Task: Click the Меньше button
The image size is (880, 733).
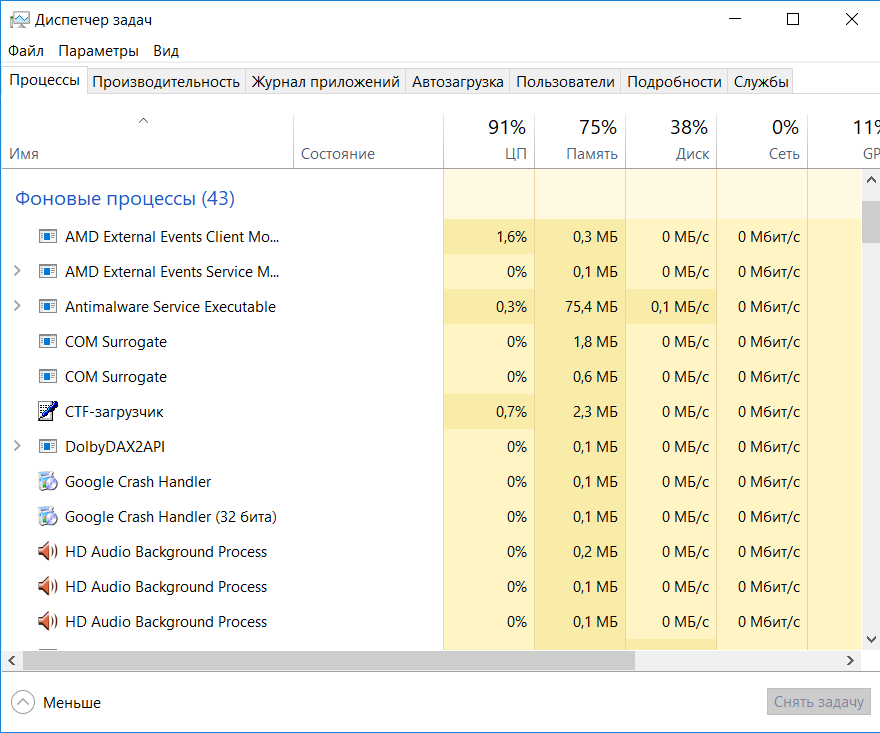Action: click(x=56, y=702)
